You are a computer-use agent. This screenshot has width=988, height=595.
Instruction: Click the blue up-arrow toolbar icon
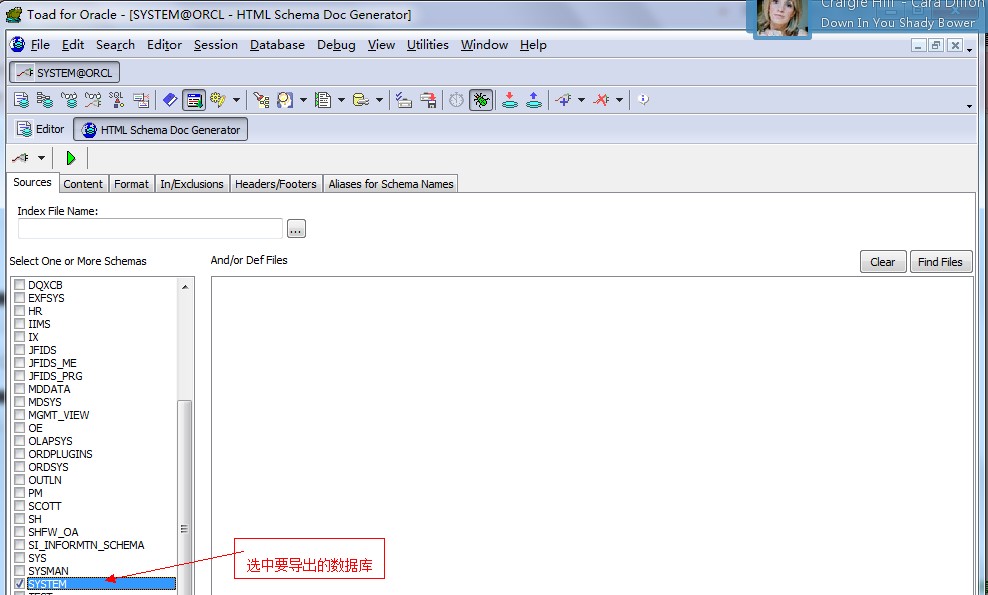click(534, 100)
